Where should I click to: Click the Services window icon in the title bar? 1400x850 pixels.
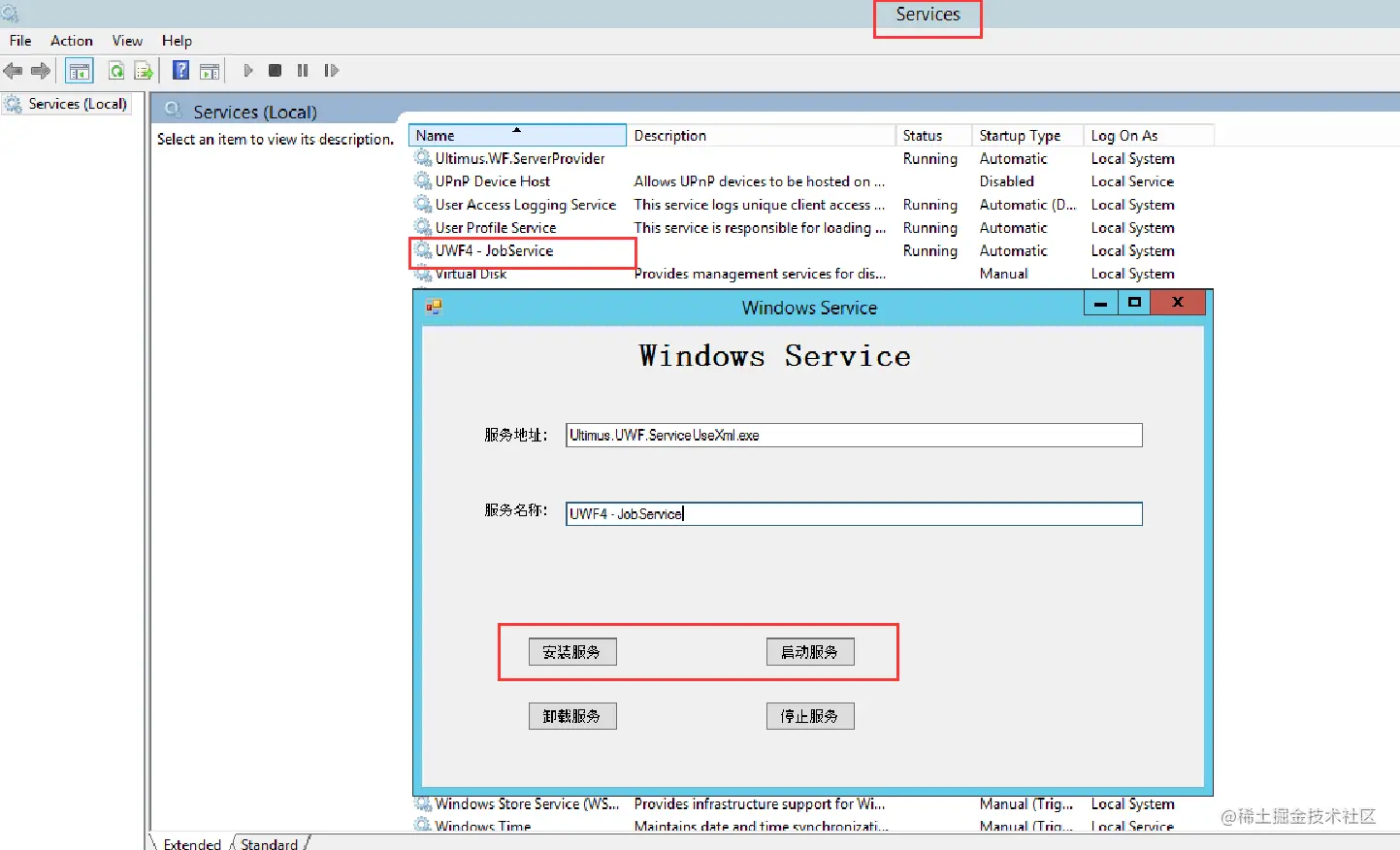[10, 13]
